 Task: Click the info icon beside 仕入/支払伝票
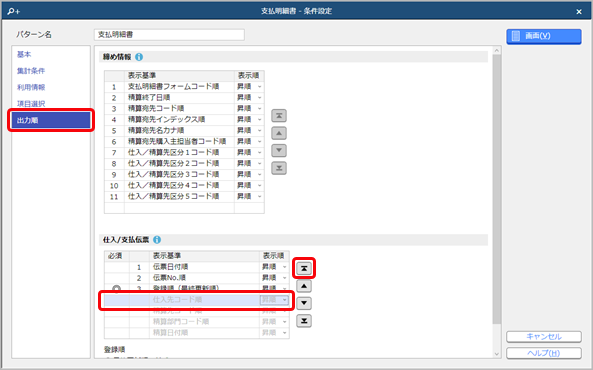click(x=157, y=239)
